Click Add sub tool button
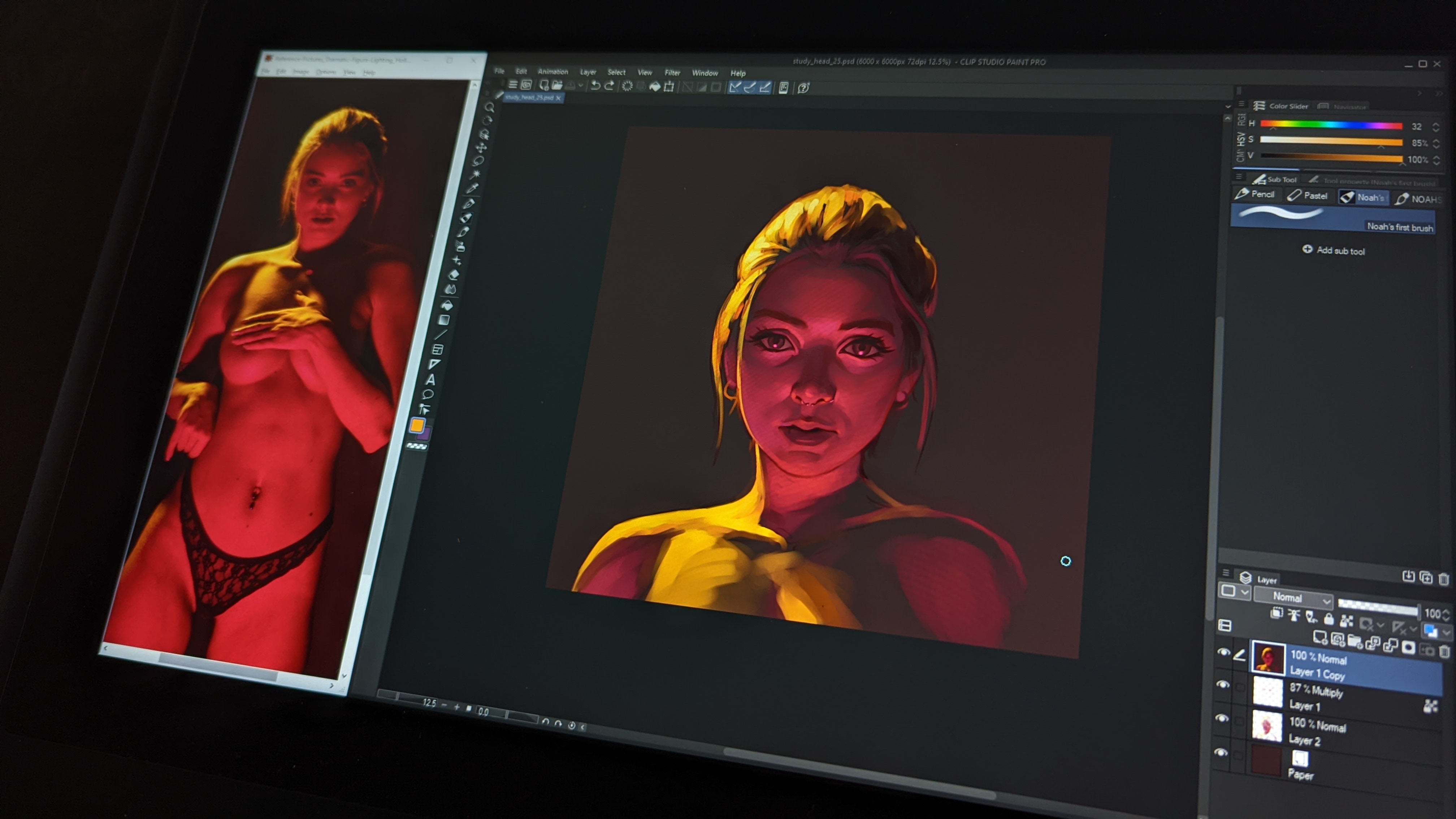 (x=1334, y=250)
